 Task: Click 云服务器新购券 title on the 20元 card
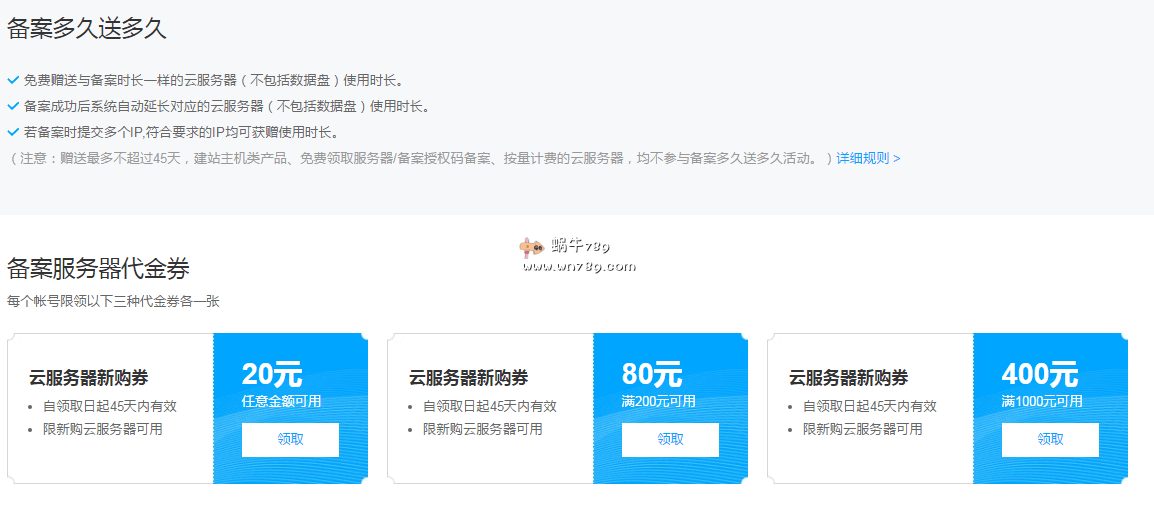(x=89, y=378)
